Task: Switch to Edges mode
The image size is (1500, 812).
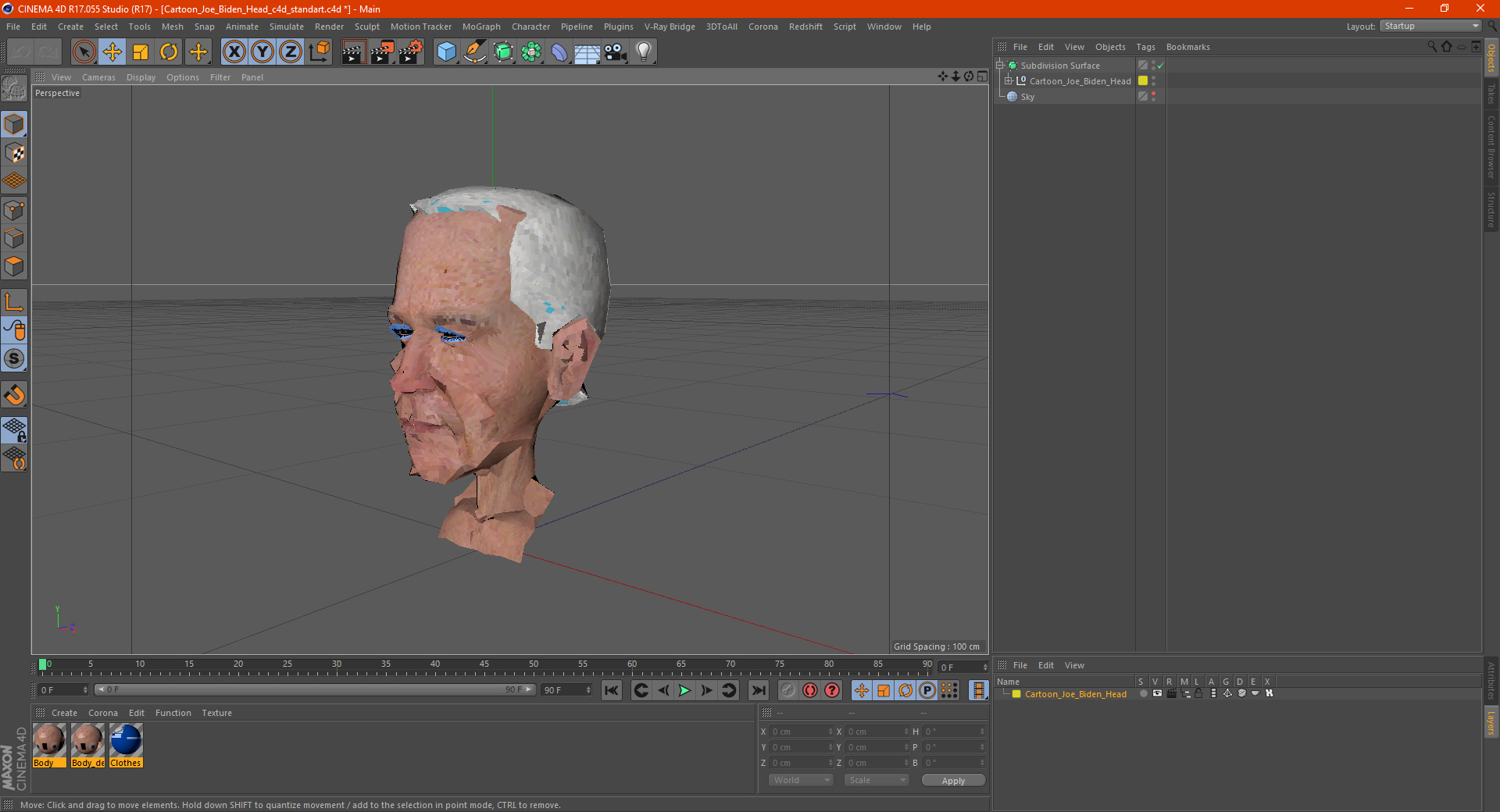Action: (x=14, y=238)
